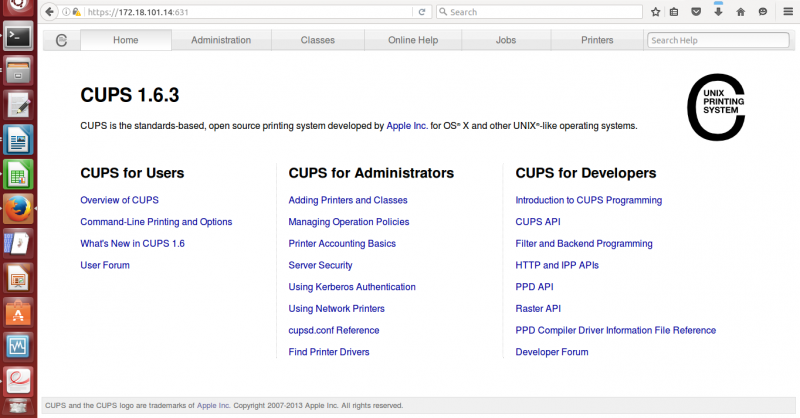Viewport: 800px width, 418px height.
Task: Go to the browser home icon
Action: (740, 12)
